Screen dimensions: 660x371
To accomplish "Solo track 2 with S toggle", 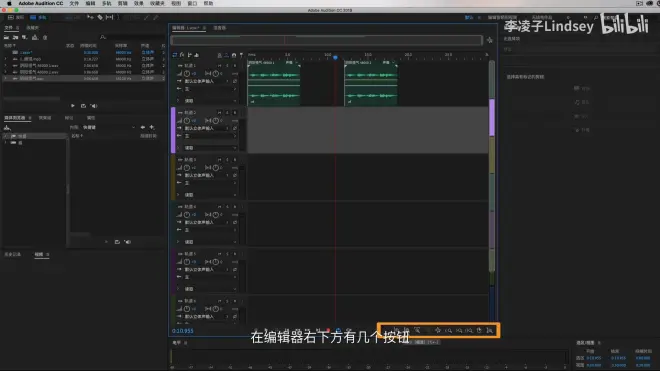I will click(227, 112).
